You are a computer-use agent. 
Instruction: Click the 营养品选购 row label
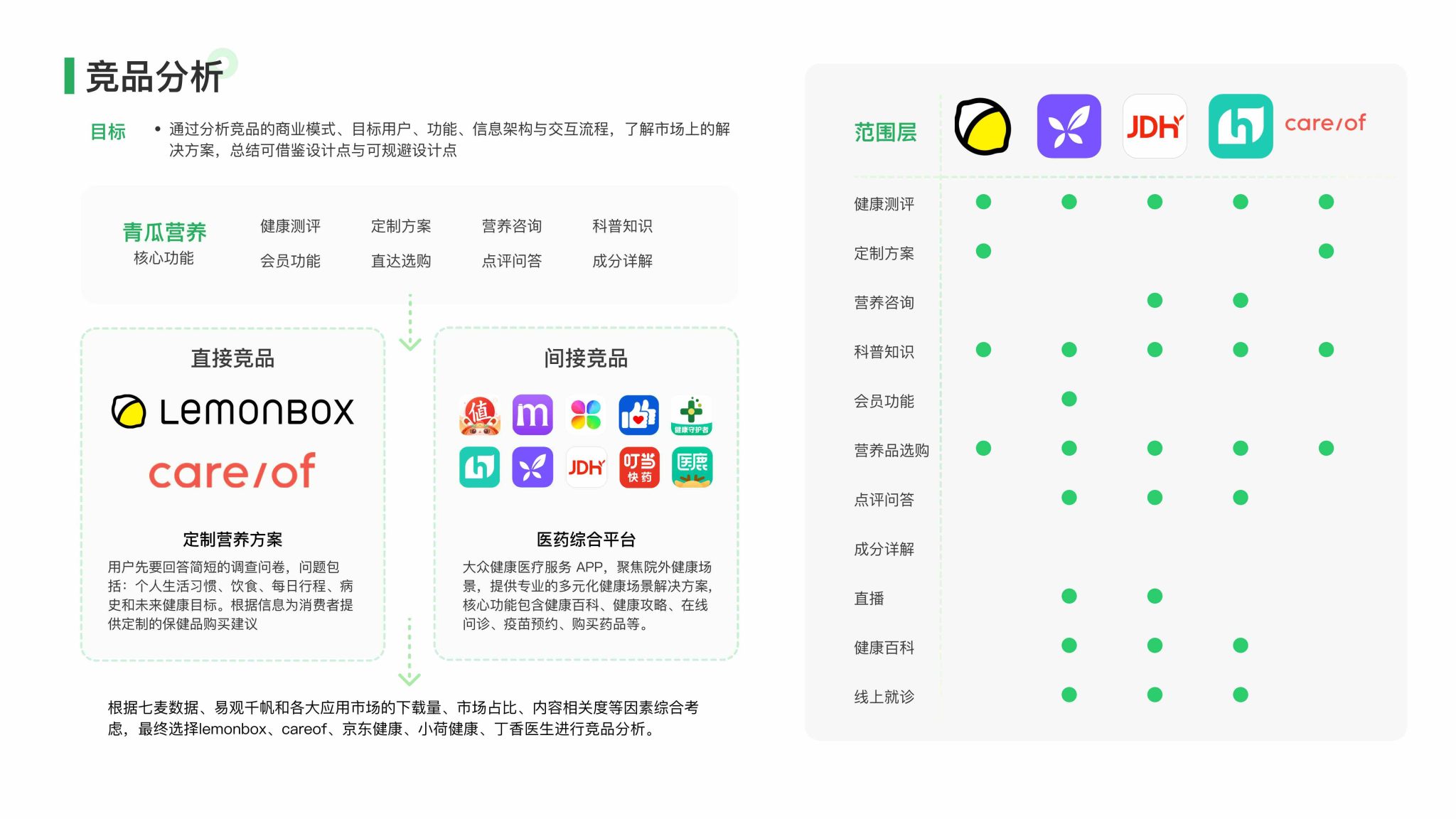coord(892,451)
